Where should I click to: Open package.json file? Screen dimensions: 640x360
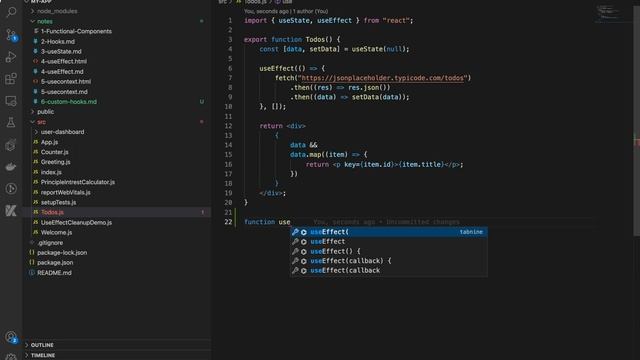click(x=55, y=262)
